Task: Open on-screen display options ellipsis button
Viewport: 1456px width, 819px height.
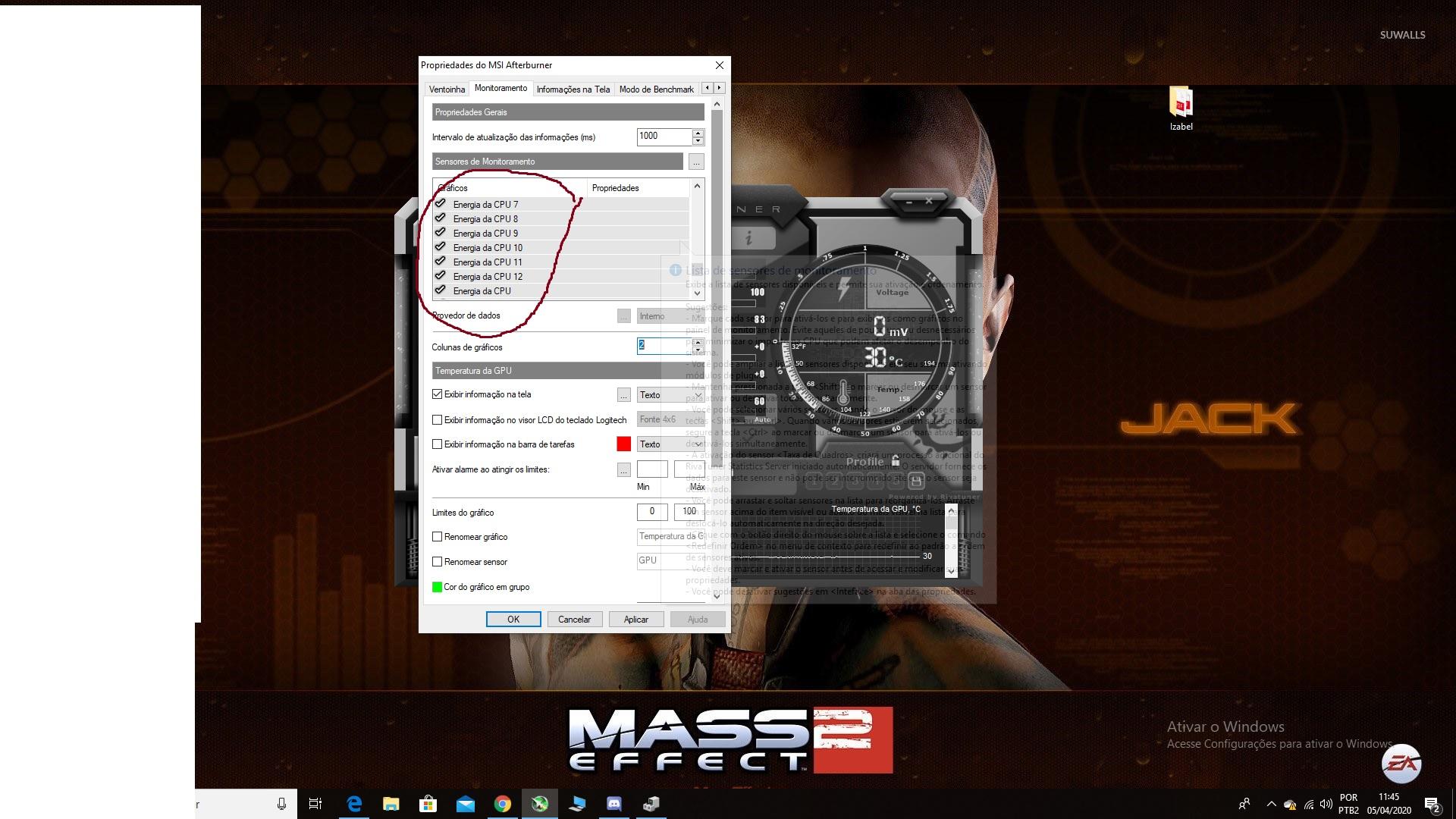Action: click(x=623, y=395)
